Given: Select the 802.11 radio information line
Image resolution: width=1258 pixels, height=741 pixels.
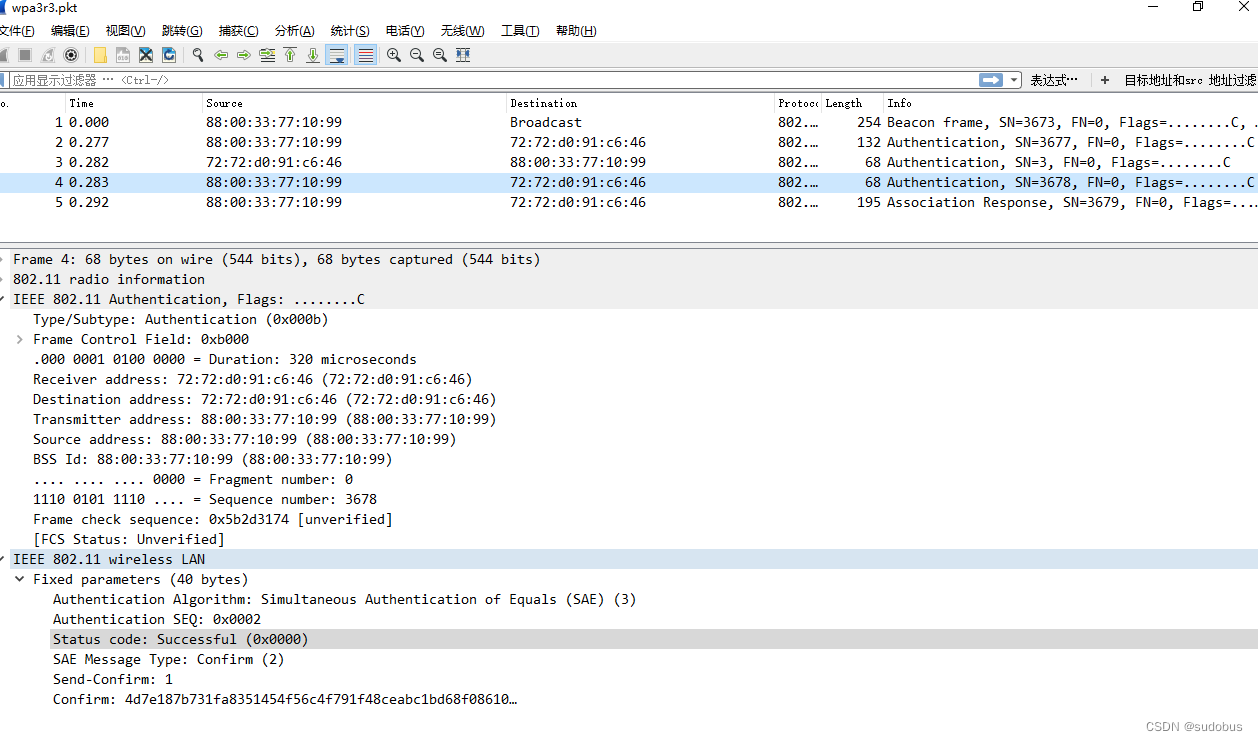Looking at the screenshot, I should pos(629,279).
